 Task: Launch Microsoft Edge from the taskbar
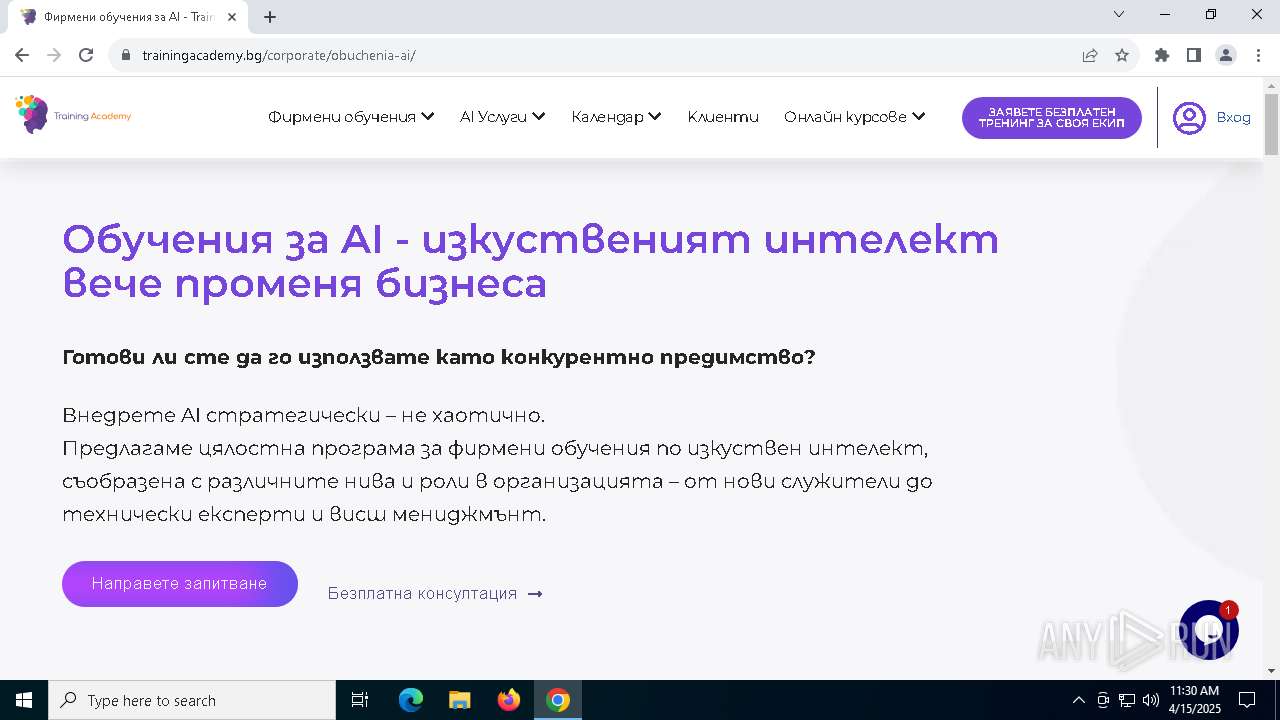click(411, 700)
